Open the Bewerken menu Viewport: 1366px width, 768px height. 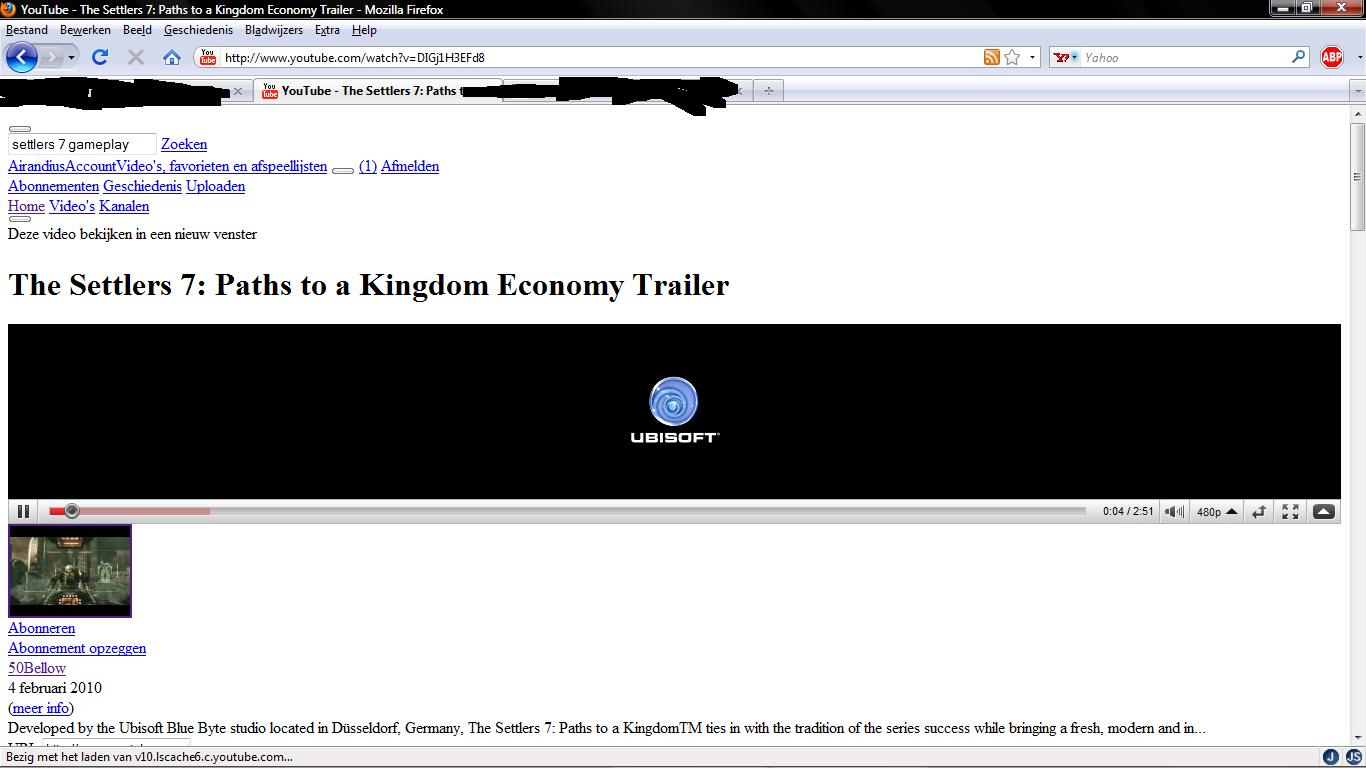[x=85, y=30]
